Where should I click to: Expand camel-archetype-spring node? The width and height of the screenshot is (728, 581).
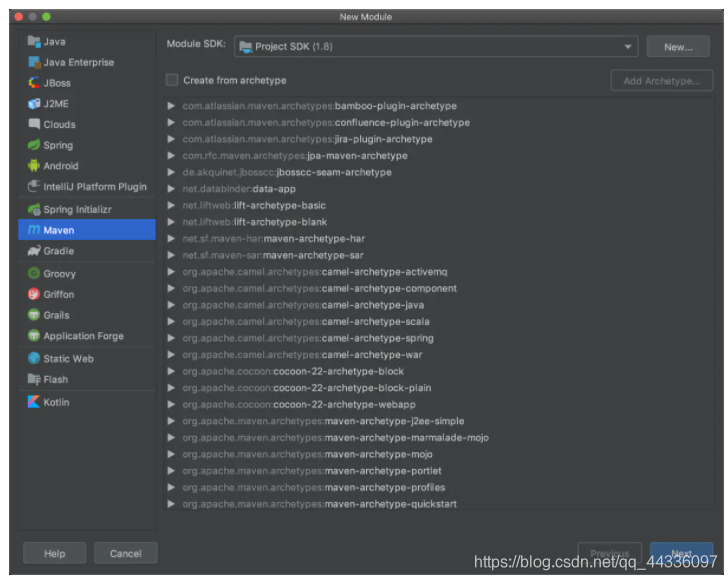(x=171, y=338)
